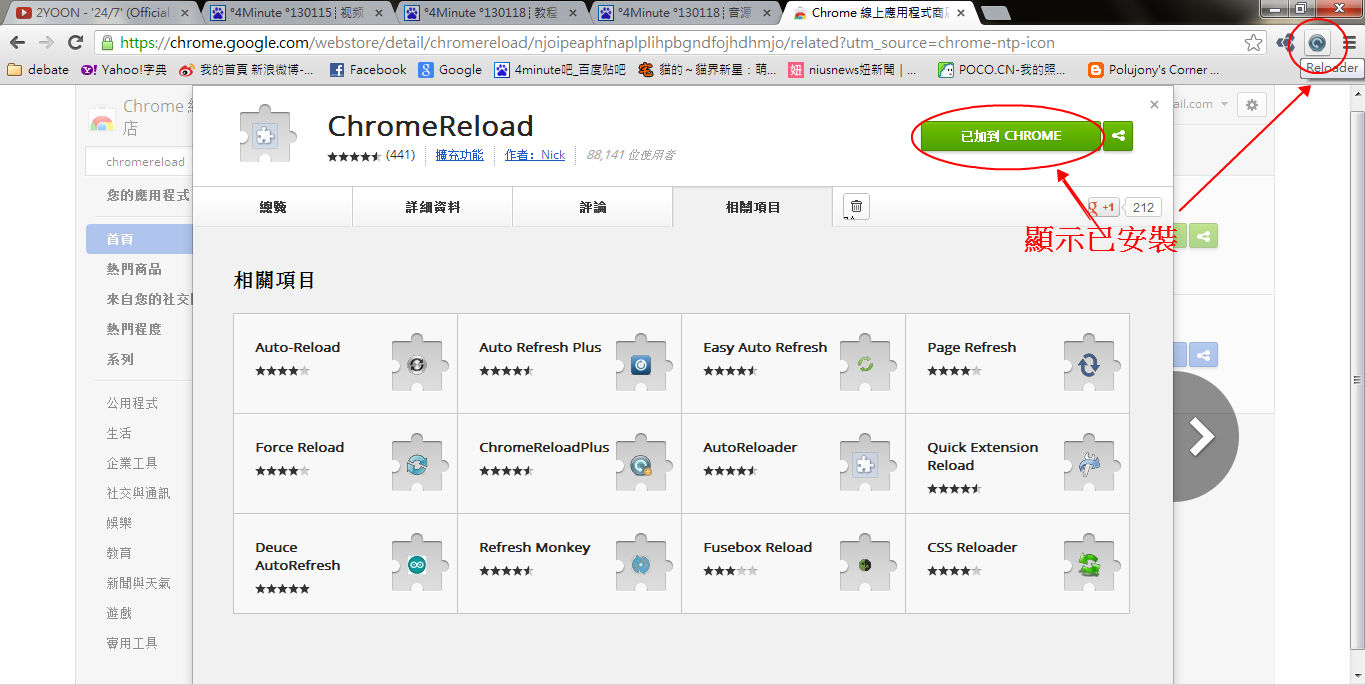
Task: Open the CSS Reloader title link
Action: [972, 547]
